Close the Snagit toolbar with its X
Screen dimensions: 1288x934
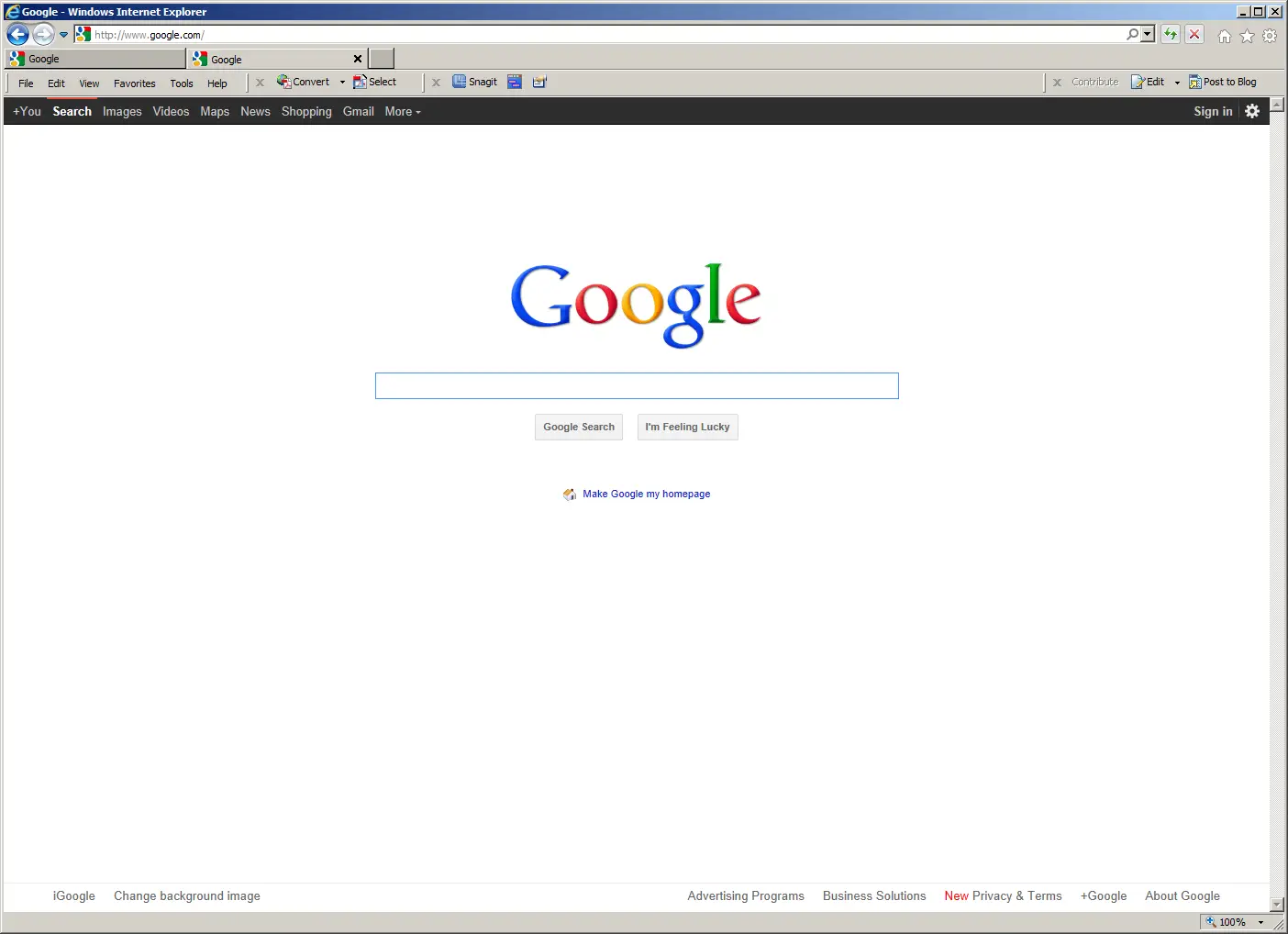(436, 83)
